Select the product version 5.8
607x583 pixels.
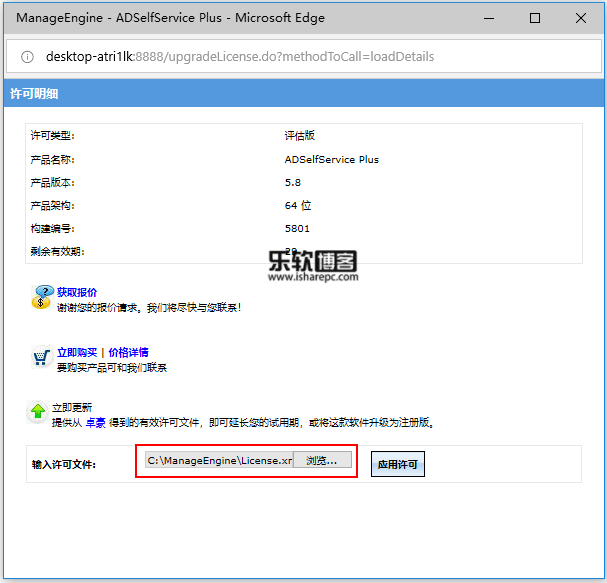coord(293,182)
